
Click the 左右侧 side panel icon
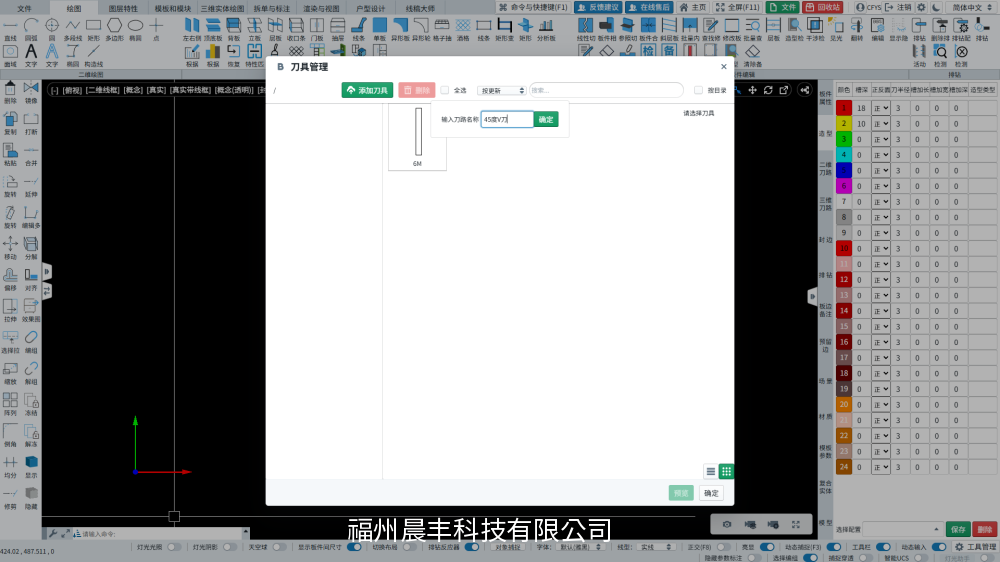(x=191, y=29)
